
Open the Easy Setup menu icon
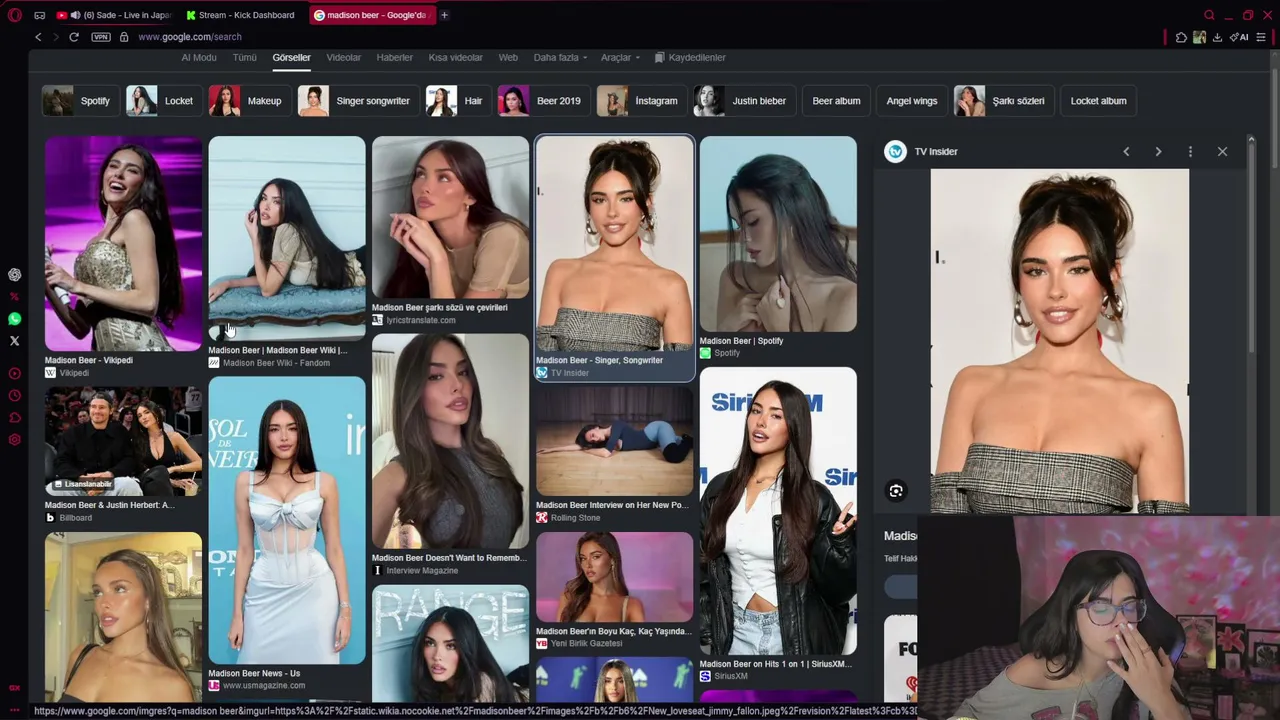(x=1261, y=37)
